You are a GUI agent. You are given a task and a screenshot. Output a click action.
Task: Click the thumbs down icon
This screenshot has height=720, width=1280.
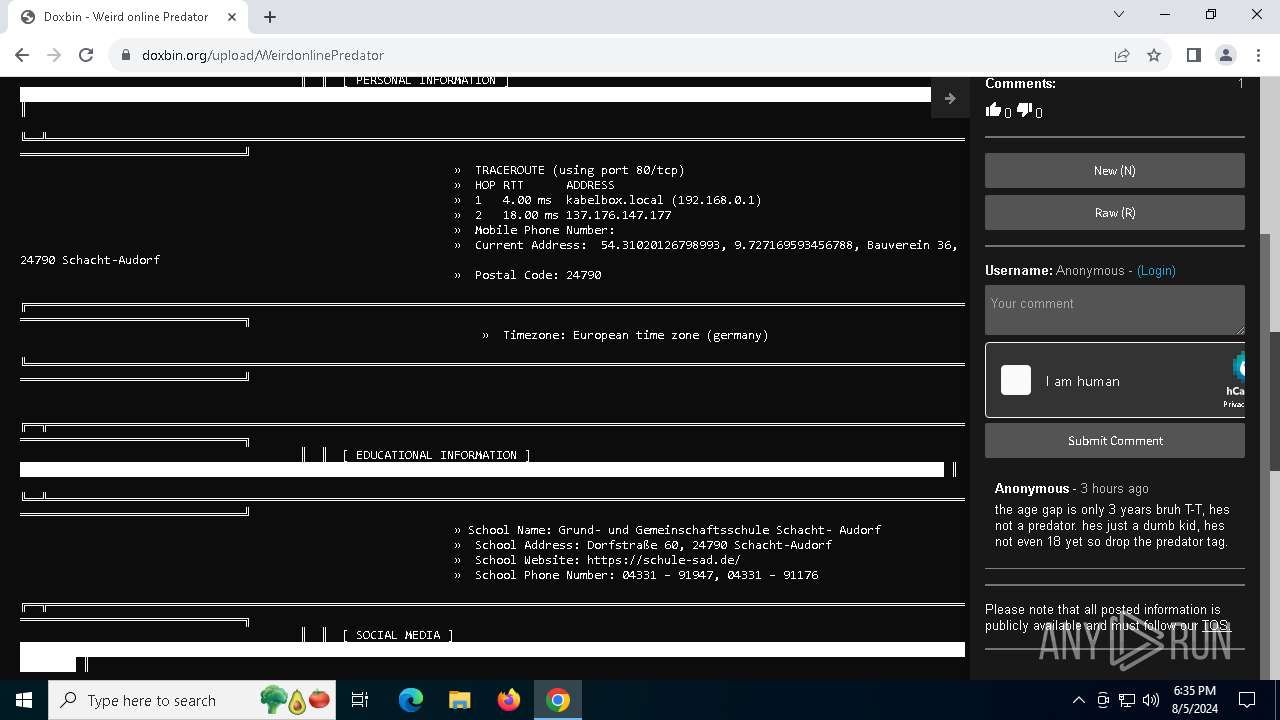click(1024, 110)
